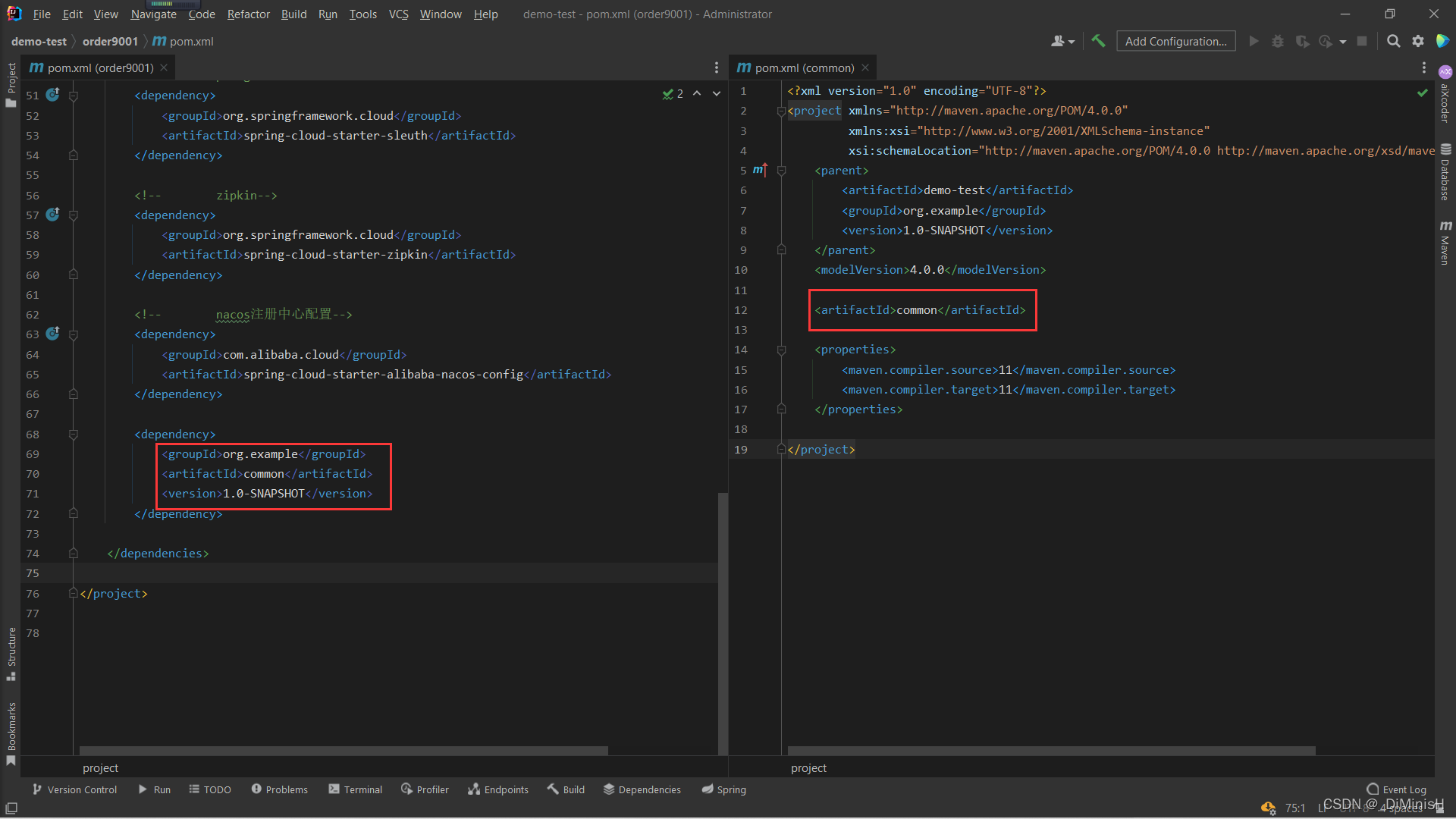Click the Build project hammer icon
Image resolution: width=1456 pixels, height=819 pixels.
coord(1098,41)
